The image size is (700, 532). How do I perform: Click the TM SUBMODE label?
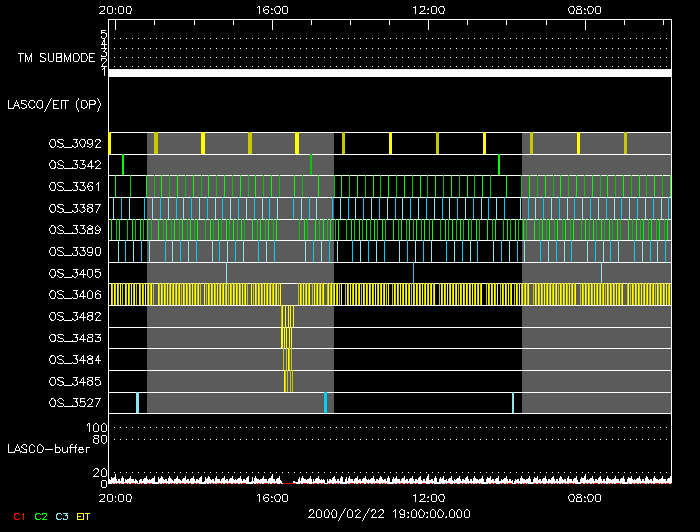click(x=55, y=58)
